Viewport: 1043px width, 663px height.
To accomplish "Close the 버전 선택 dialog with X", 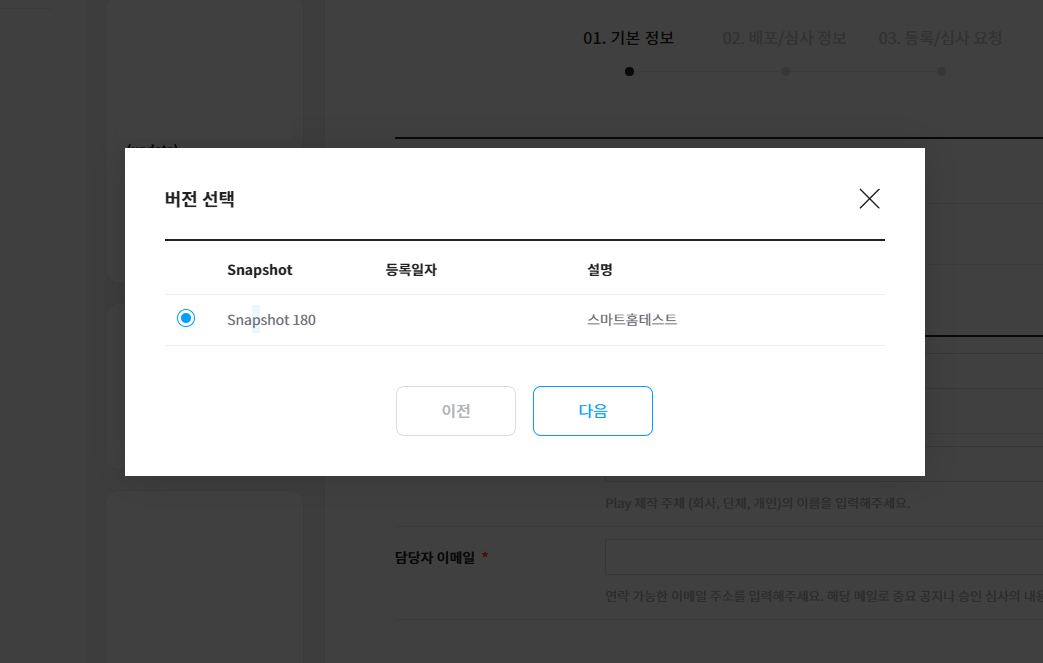I will click(x=869, y=199).
